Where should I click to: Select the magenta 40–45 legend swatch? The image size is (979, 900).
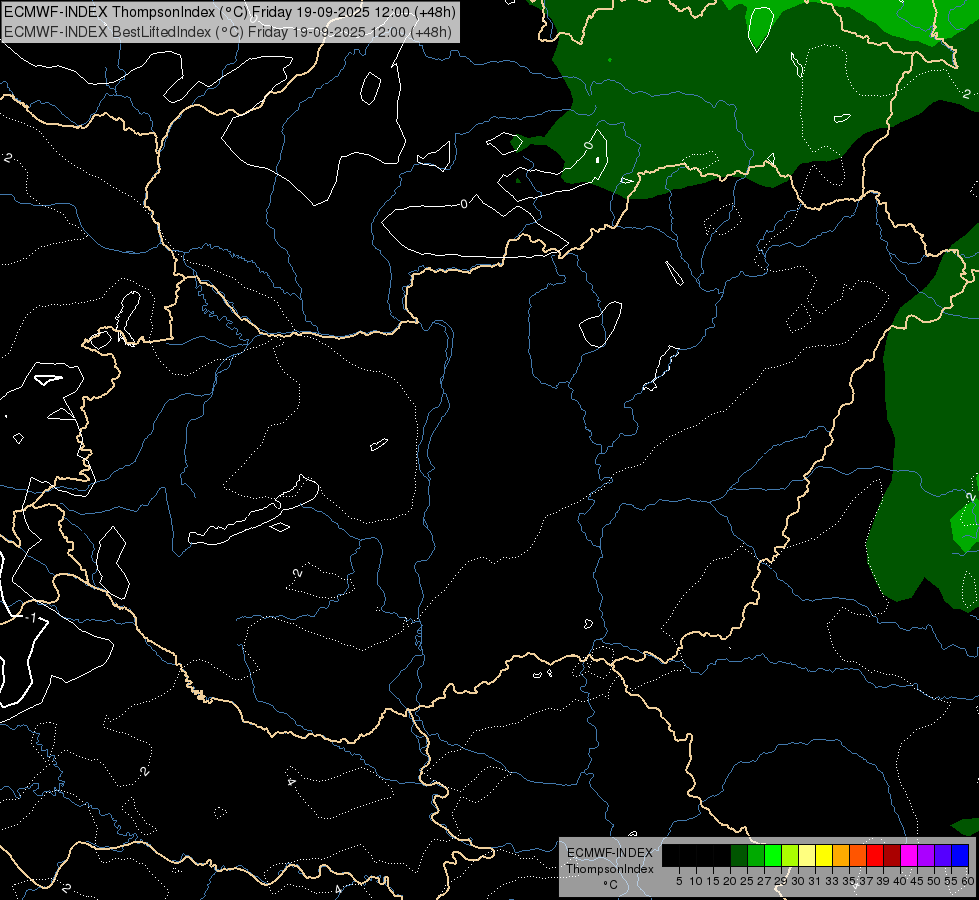tap(909, 855)
